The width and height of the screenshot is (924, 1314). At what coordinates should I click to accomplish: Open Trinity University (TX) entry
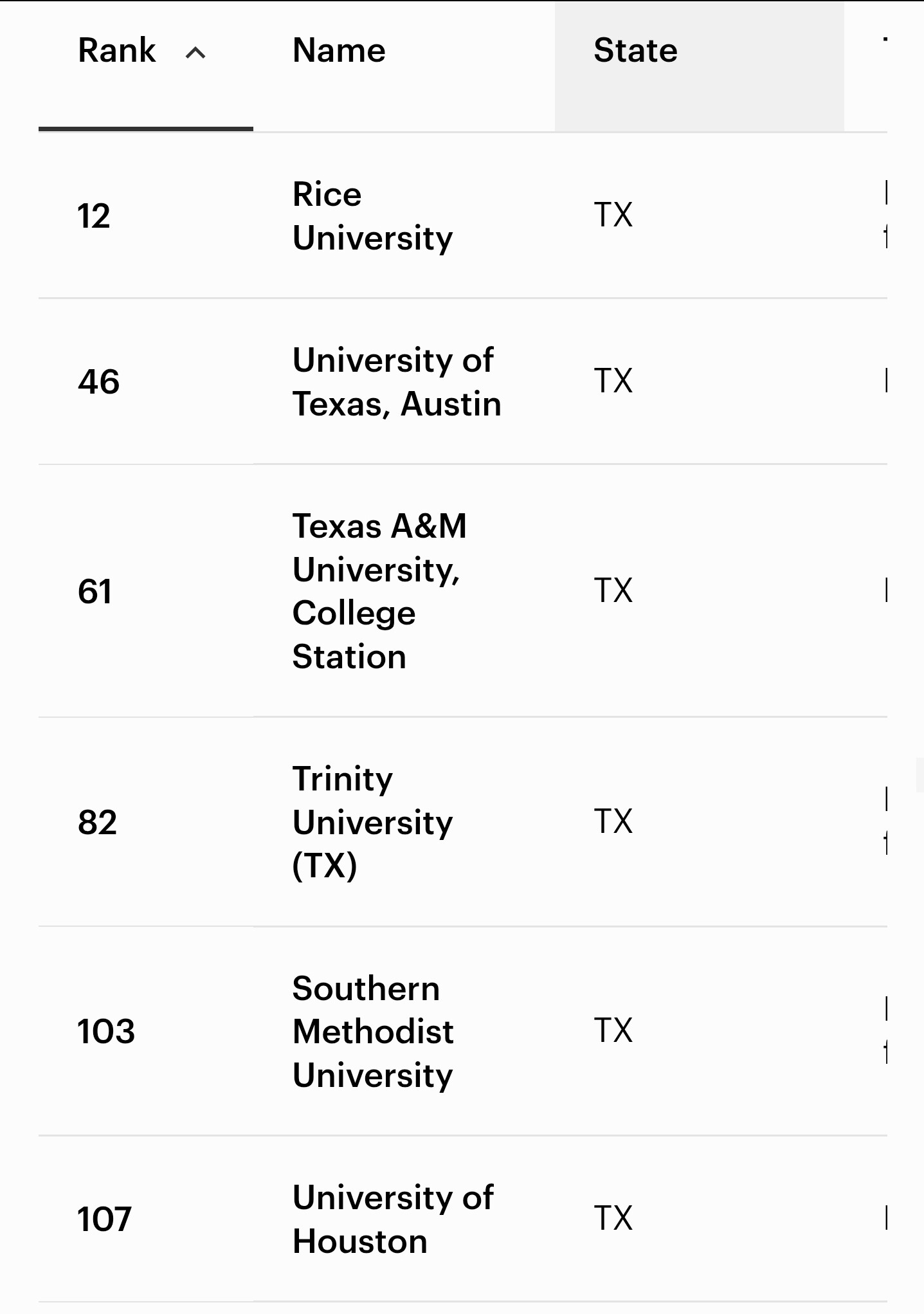pyautogui.click(x=372, y=822)
